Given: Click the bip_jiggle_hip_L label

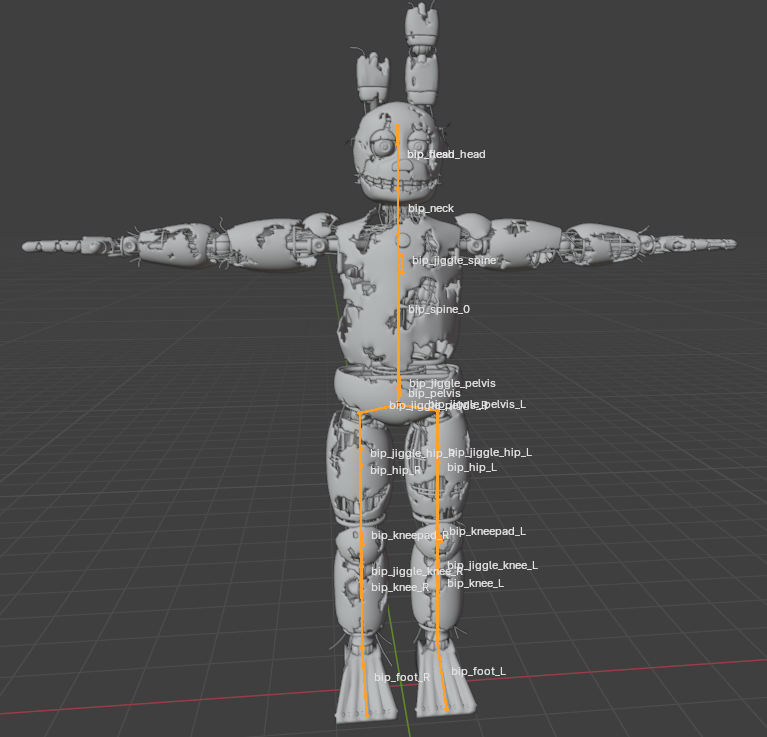Looking at the screenshot, I should point(491,452).
